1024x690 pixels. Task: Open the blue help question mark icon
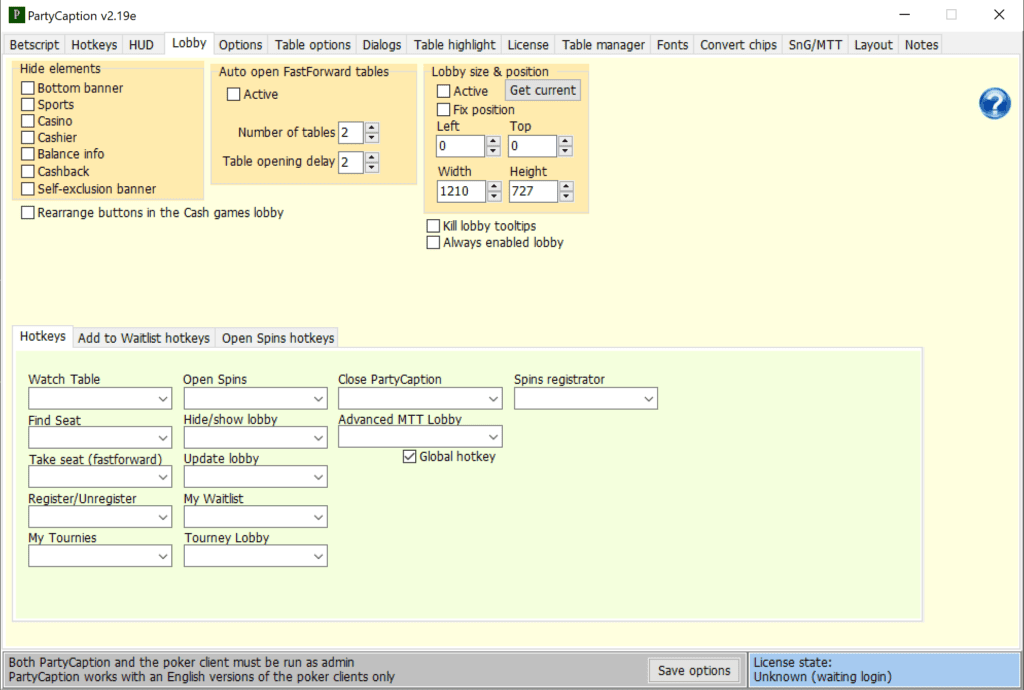[995, 103]
